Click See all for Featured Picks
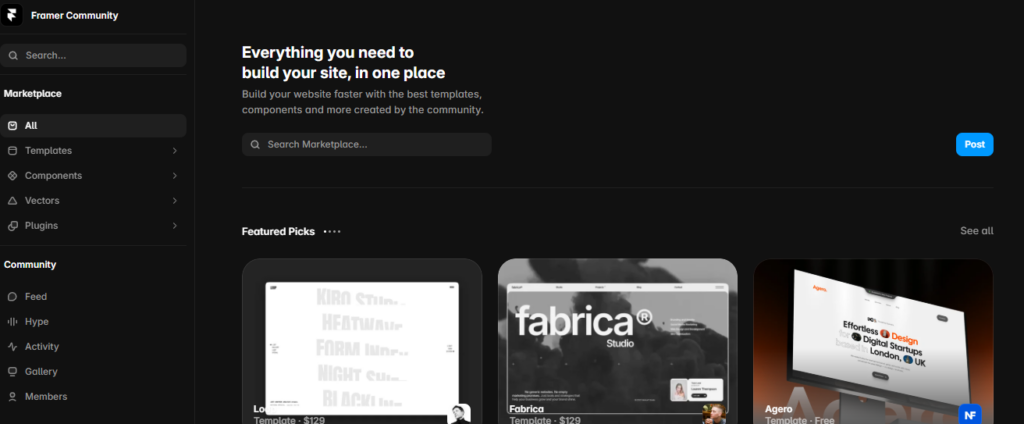This screenshot has height=424, width=1024. (x=976, y=231)
